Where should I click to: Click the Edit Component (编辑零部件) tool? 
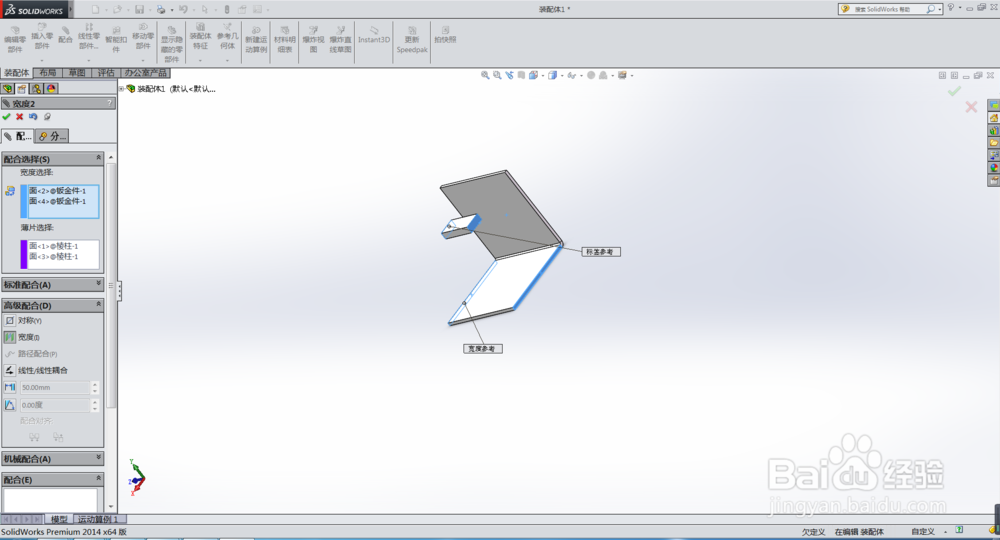coord(15,40)
